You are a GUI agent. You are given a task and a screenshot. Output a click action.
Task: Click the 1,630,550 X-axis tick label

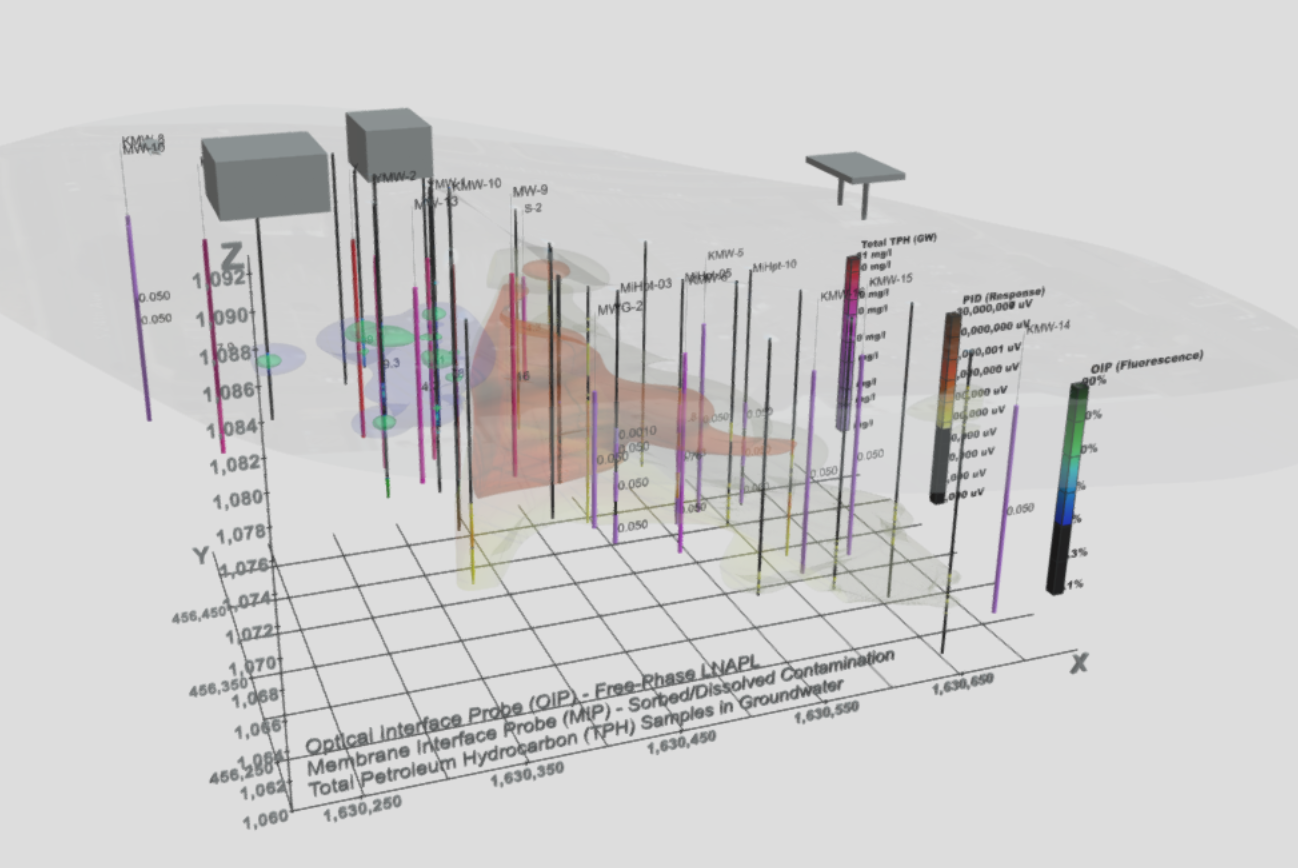827,713
